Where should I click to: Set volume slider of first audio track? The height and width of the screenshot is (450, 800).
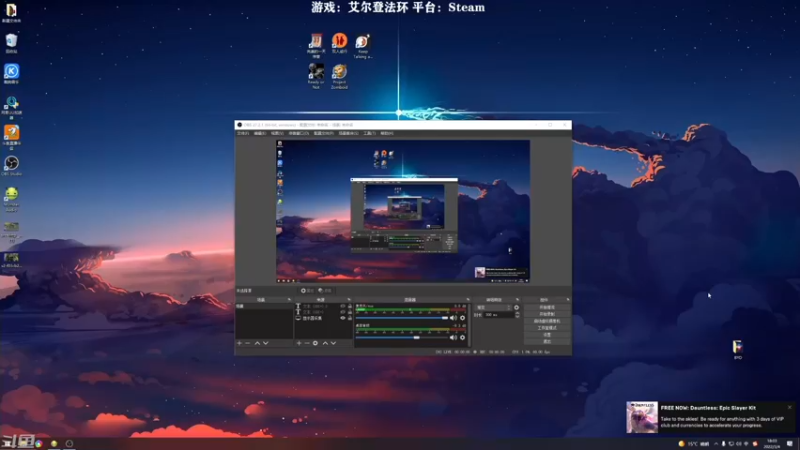(x=402, y=318)
